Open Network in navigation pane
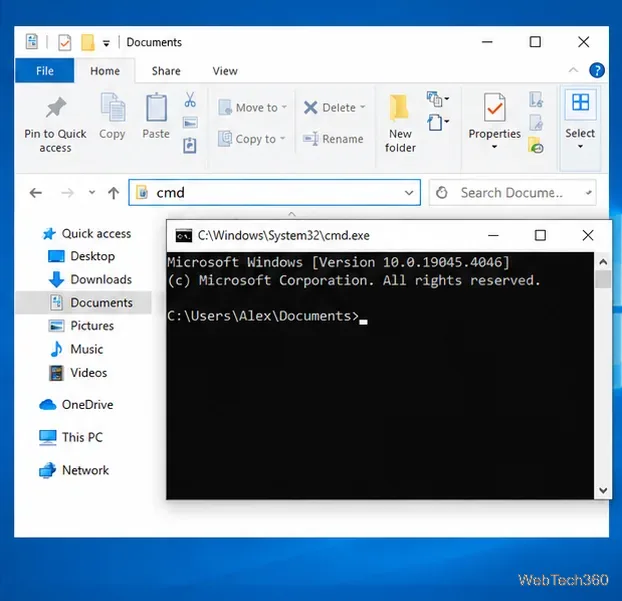 (74, 470)
